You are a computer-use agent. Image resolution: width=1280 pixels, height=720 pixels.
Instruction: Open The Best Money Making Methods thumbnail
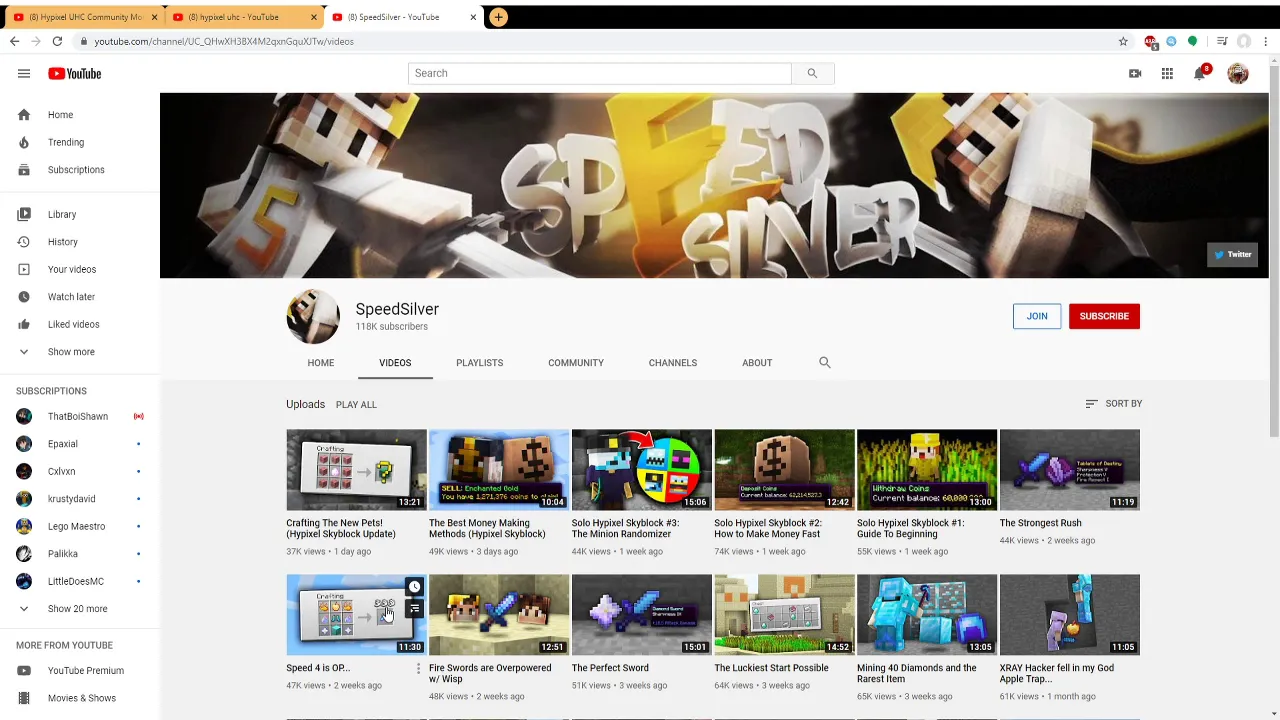click(x=499, y=470)
